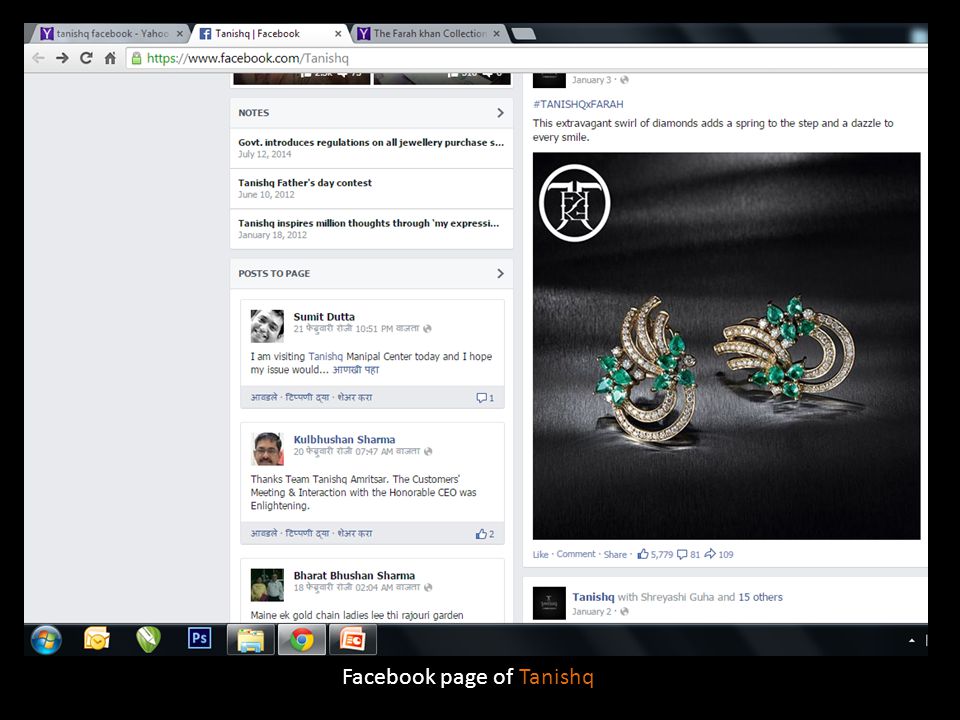Screen dimensions: 960x720
Task: Open Sumit Dutta's profile name link
Action: (324, 317)
